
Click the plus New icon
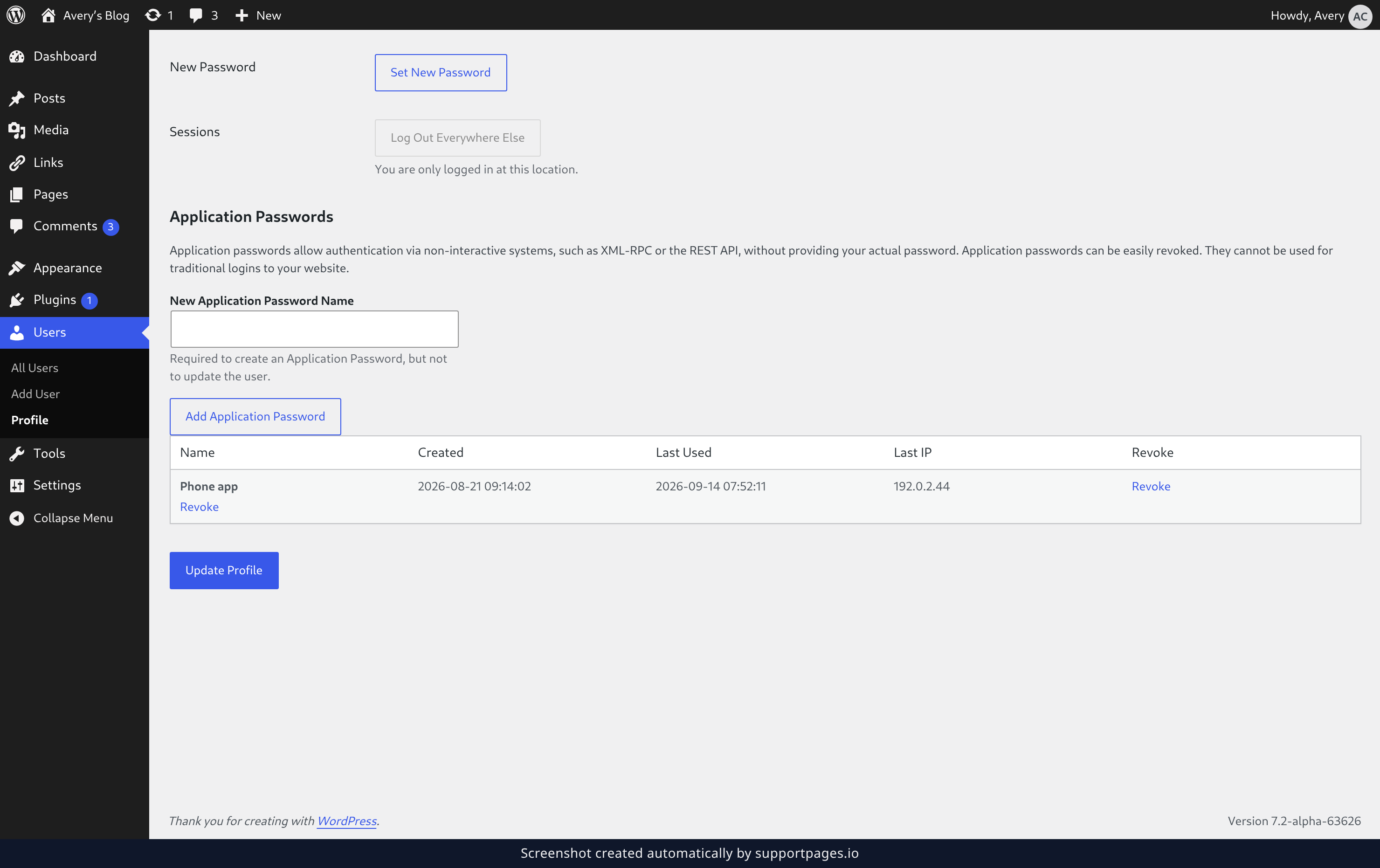(x=242, y=15)
